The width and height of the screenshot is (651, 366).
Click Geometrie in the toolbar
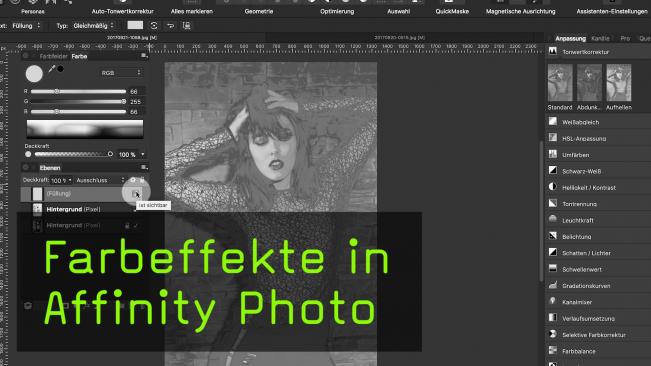pos(259,11)
